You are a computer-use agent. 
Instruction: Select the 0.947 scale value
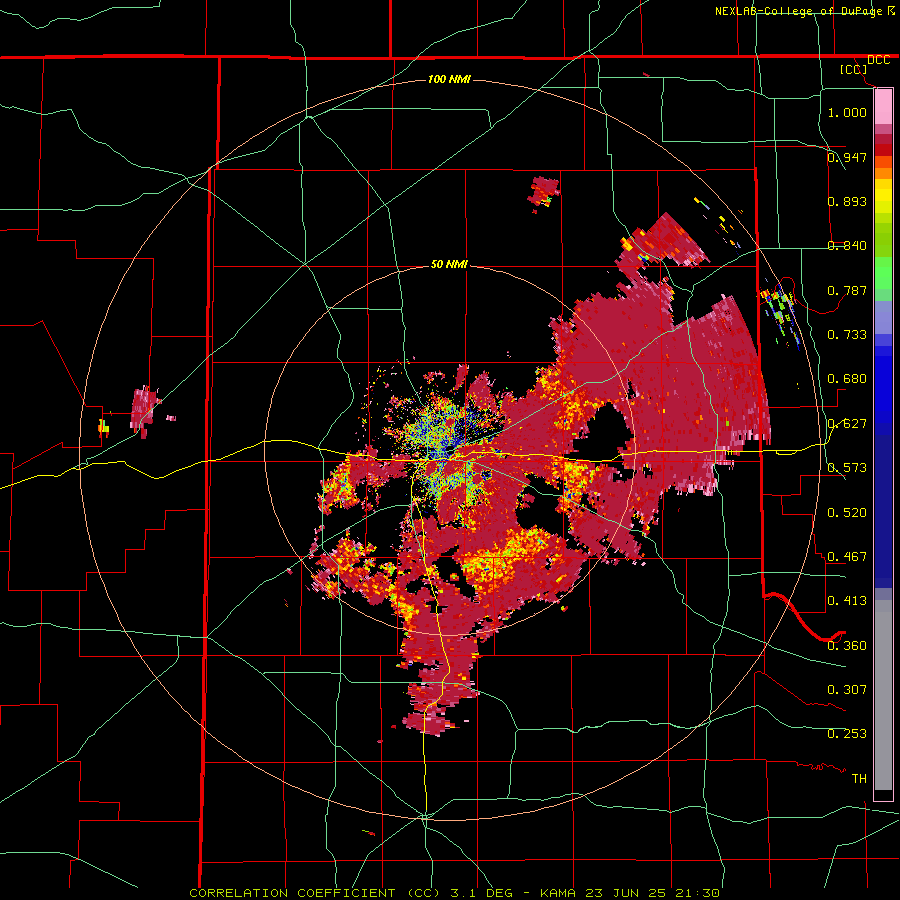(847, 157)
